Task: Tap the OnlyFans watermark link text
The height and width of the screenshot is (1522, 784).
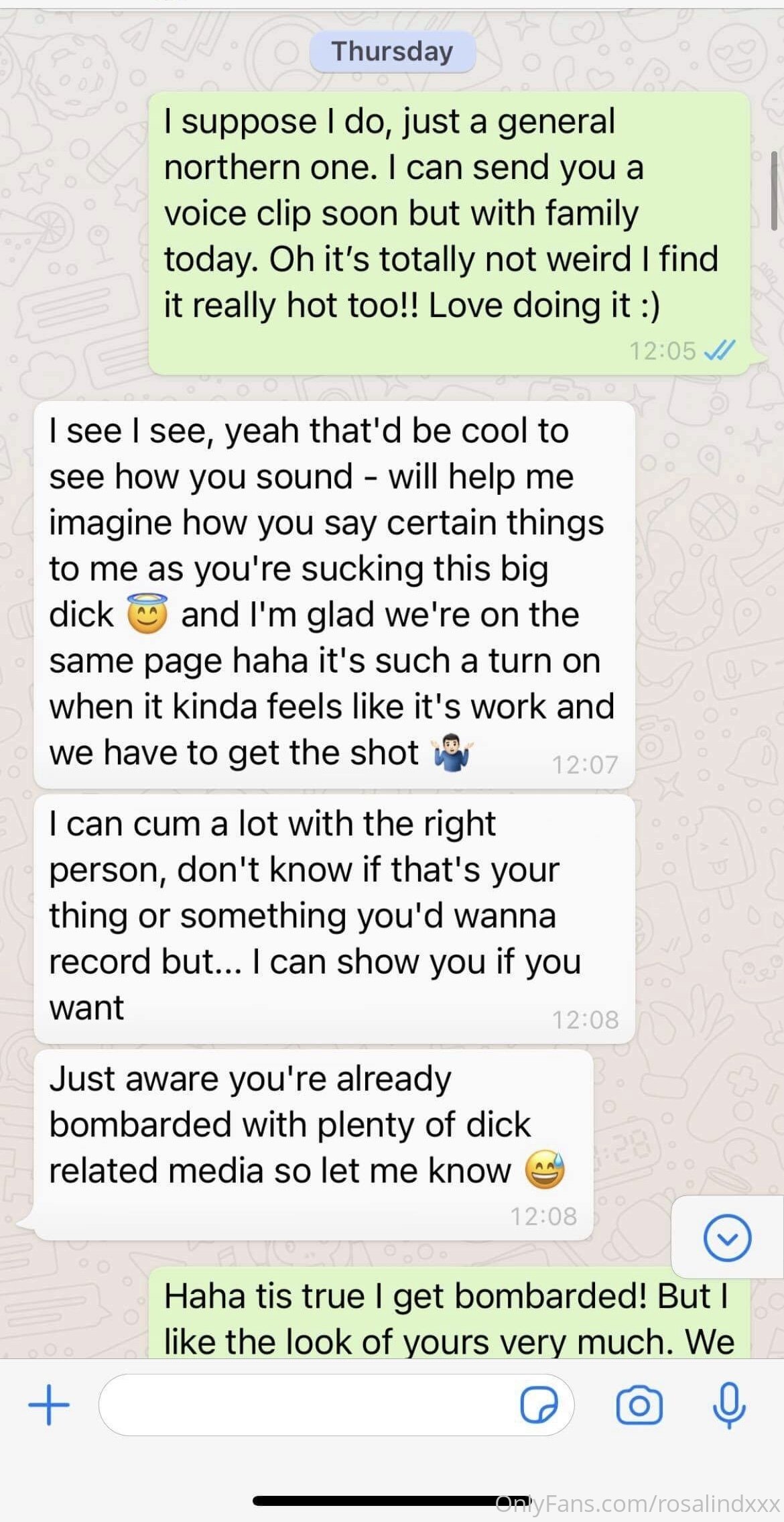Action: point(638,1503)
